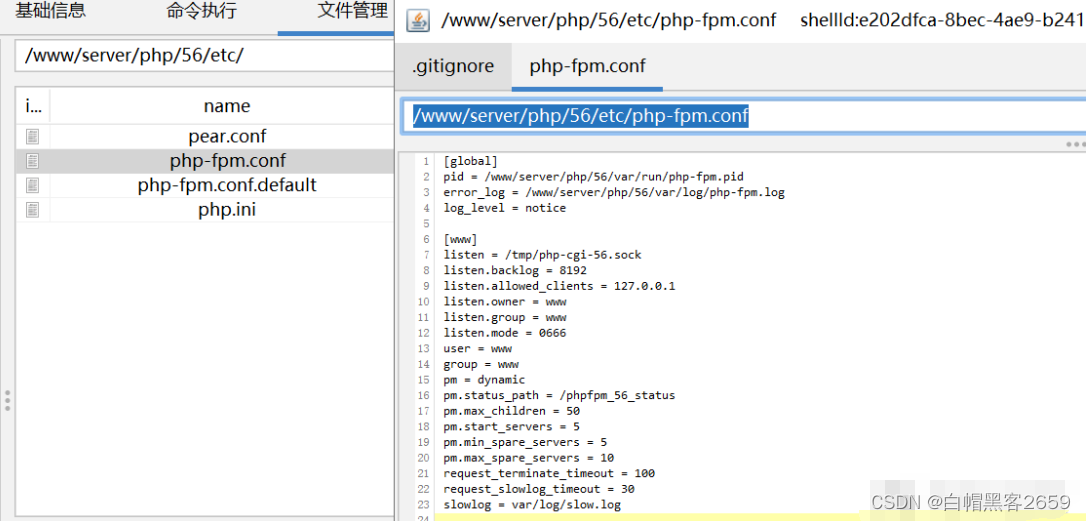The width and height of the screenshot is (1086, 521).
Task: Switch to the 文件管理 tab
Action: coord(353,11)
